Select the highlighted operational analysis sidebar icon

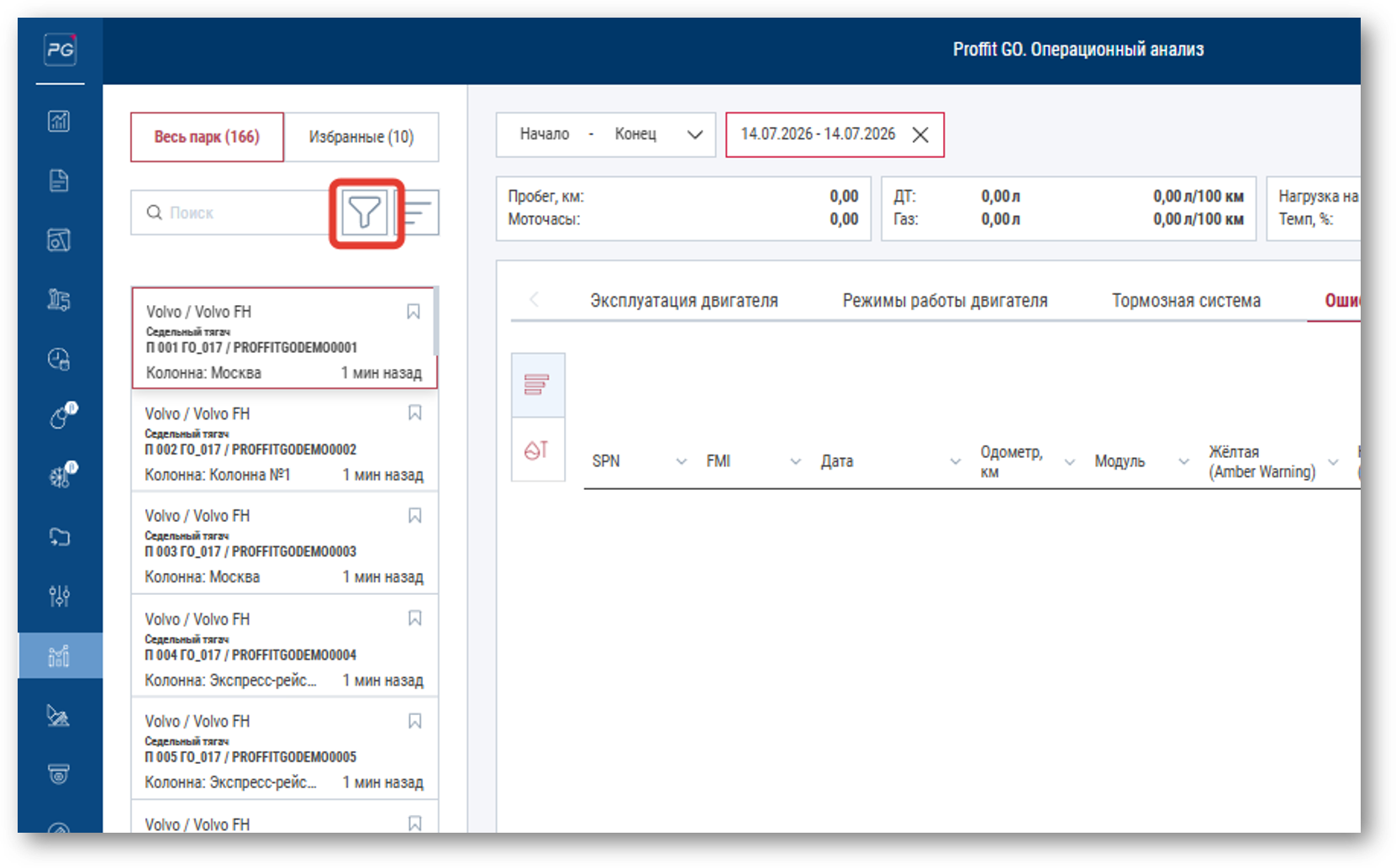pos(59,655)
